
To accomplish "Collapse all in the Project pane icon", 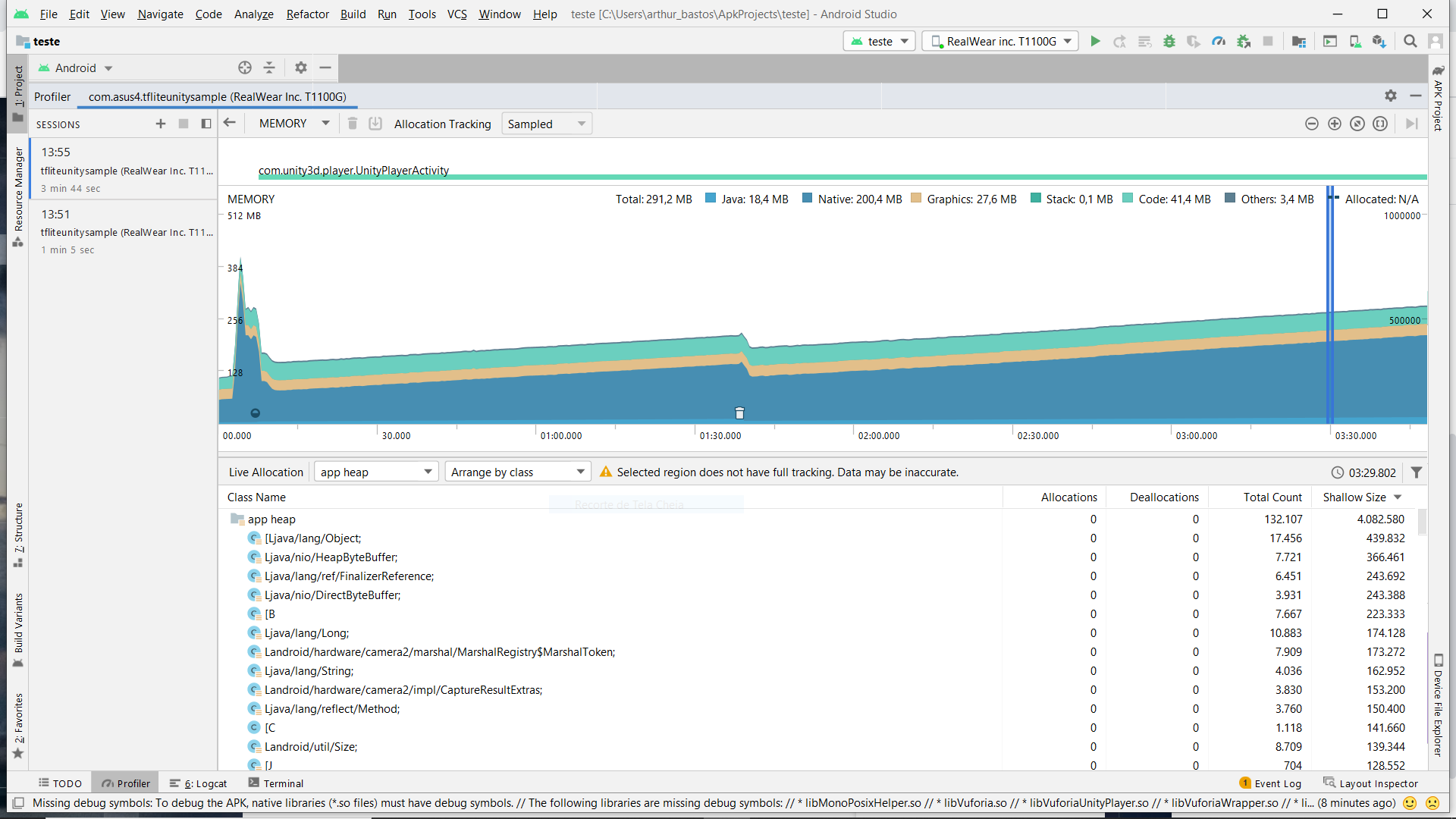I will tap(269, 67).
